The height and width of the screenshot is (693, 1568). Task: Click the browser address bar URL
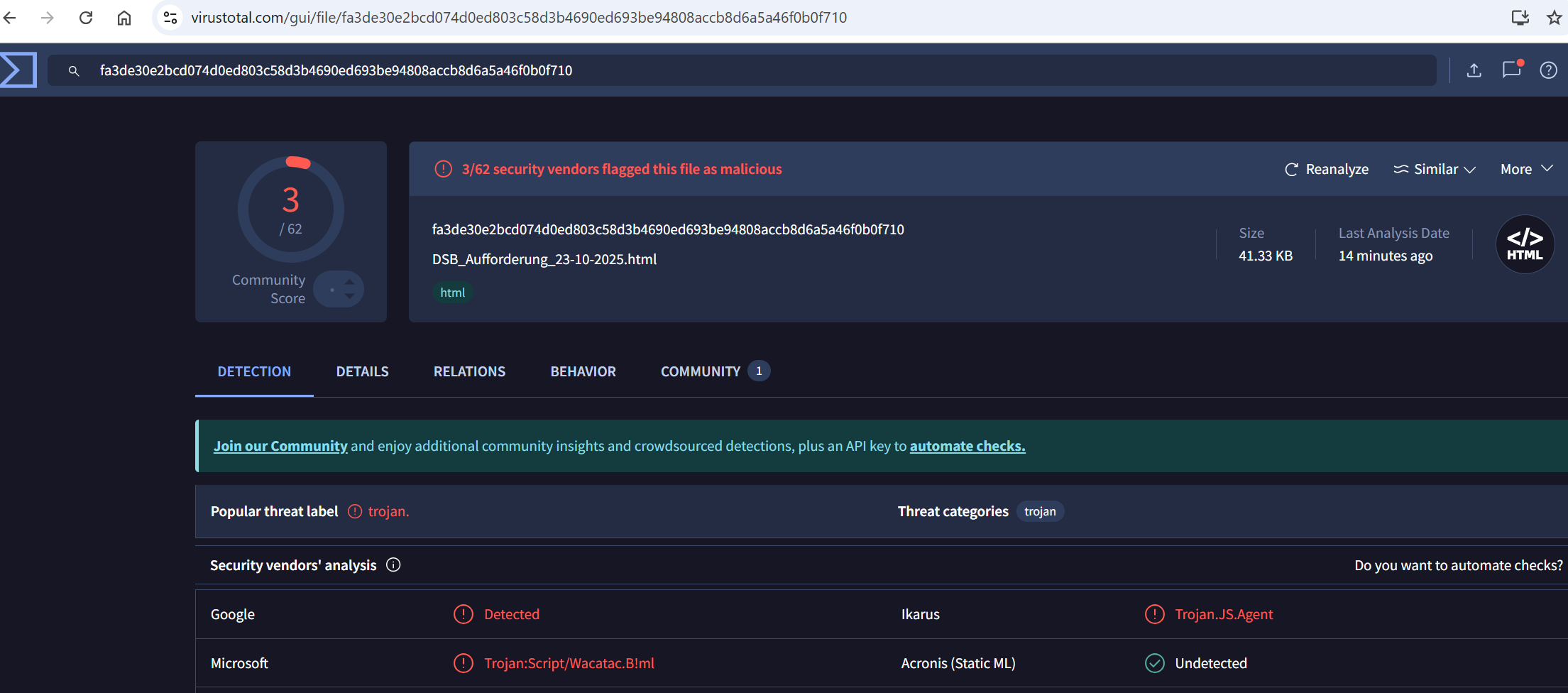(519, 18)
